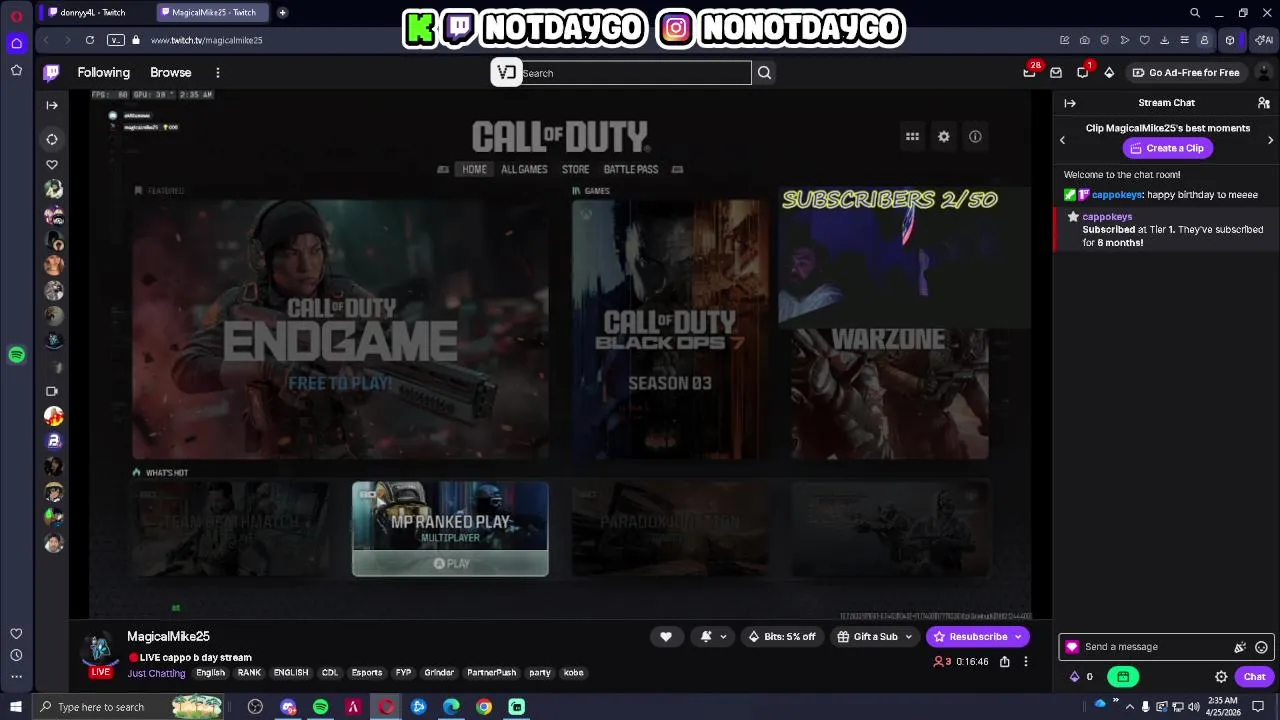Open MagicalMike25 channel name link
This screenshot has height=720, width=1280.
(x=168, y=636)
